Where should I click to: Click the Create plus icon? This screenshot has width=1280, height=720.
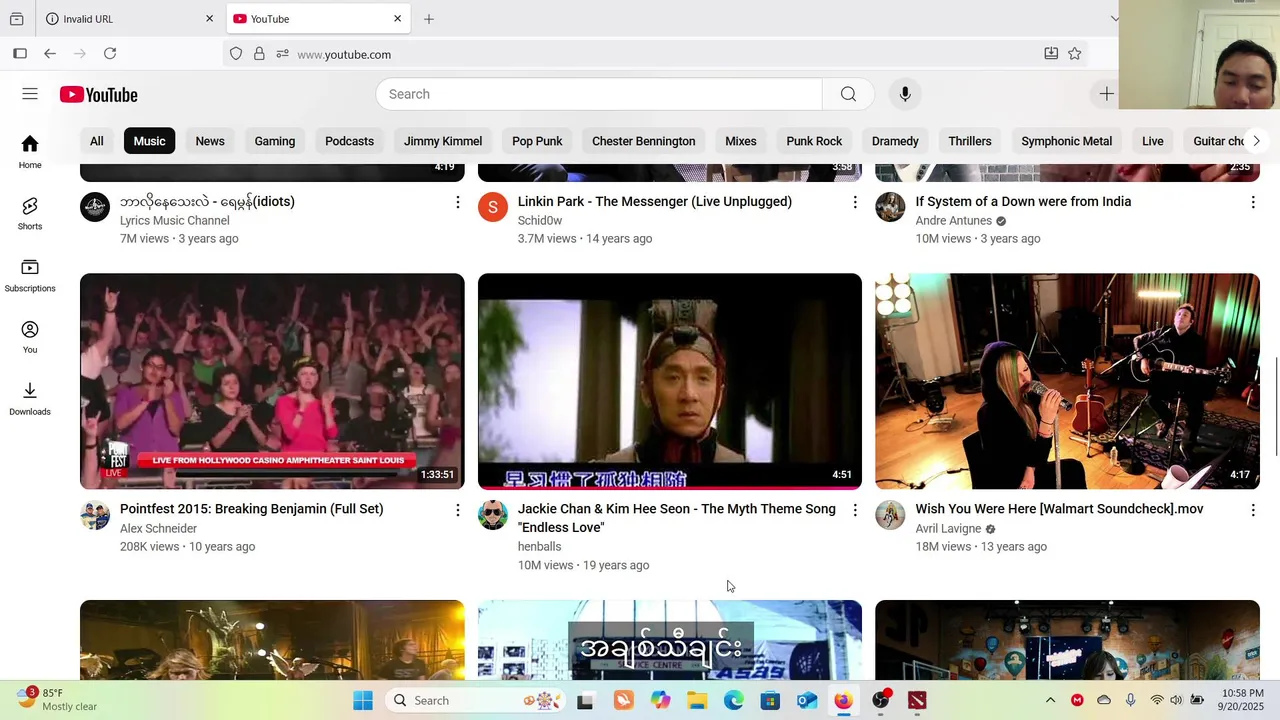(x=1106, y=94)
